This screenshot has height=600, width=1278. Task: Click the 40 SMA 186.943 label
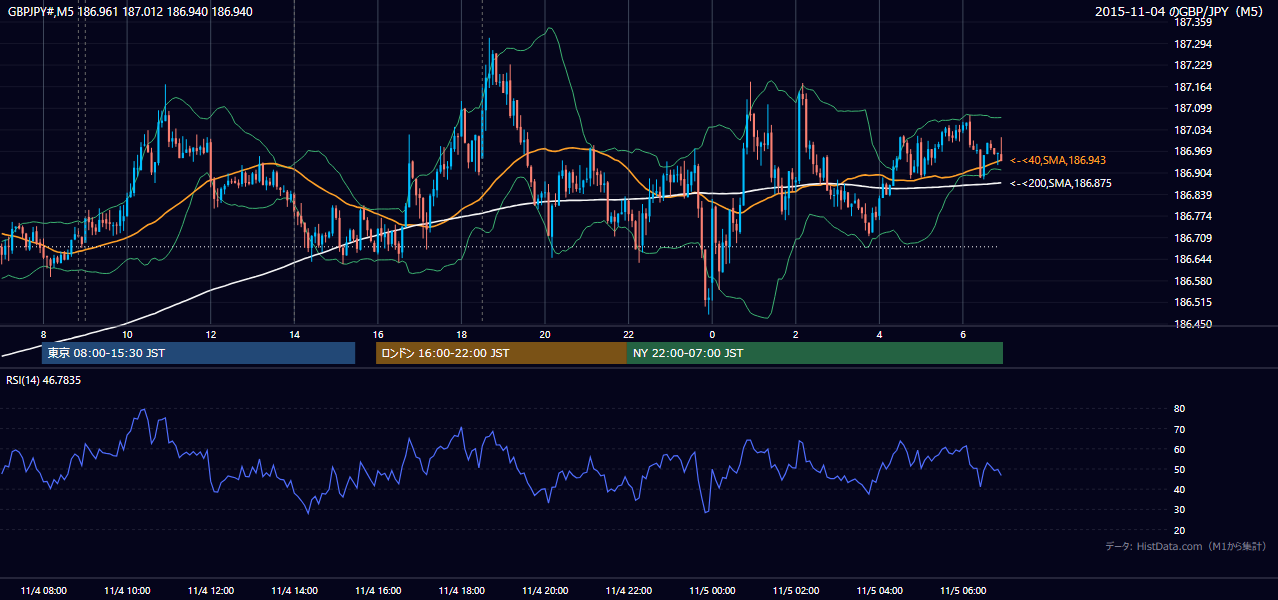click(x=1058, y=160)
